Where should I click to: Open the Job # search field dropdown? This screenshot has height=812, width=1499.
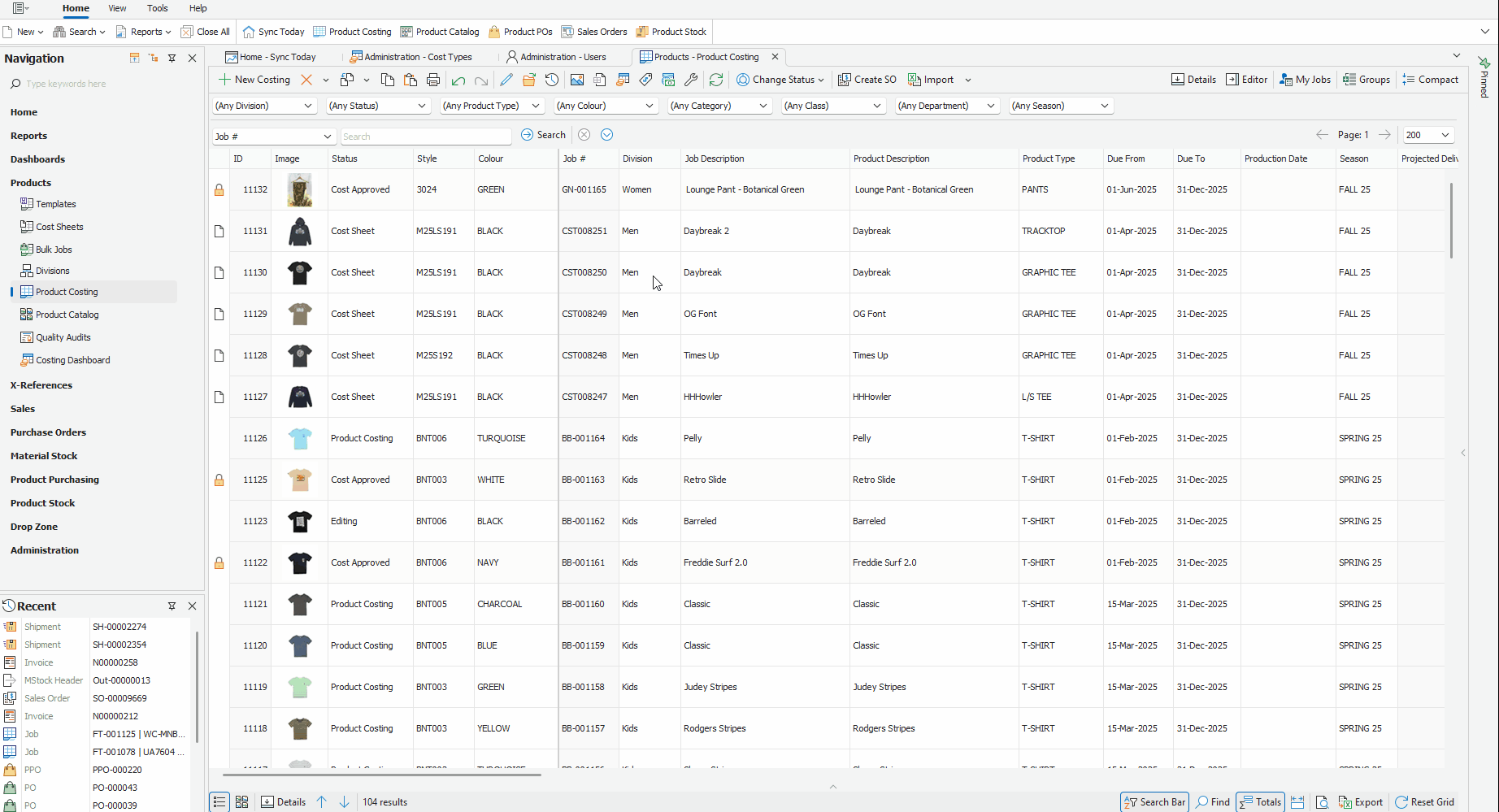tap(274, 137)
